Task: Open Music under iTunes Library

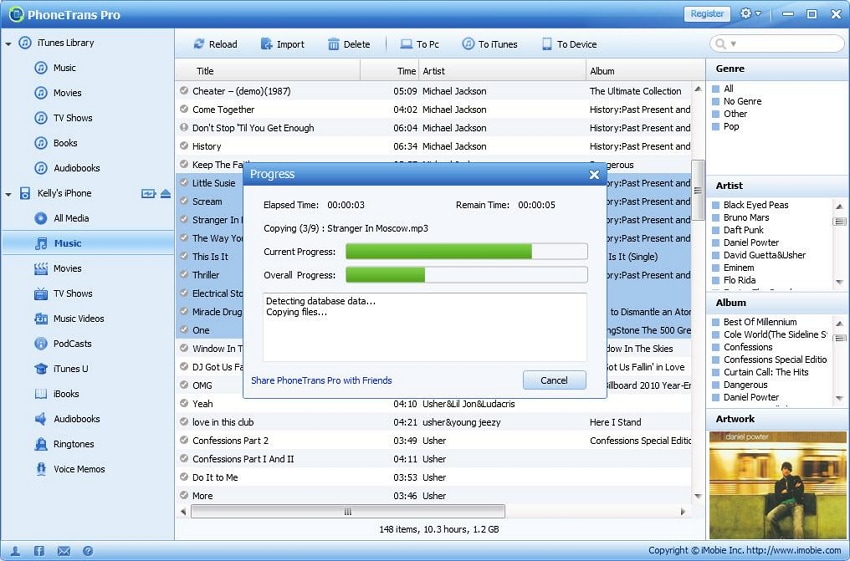Action: click(55, 68)
